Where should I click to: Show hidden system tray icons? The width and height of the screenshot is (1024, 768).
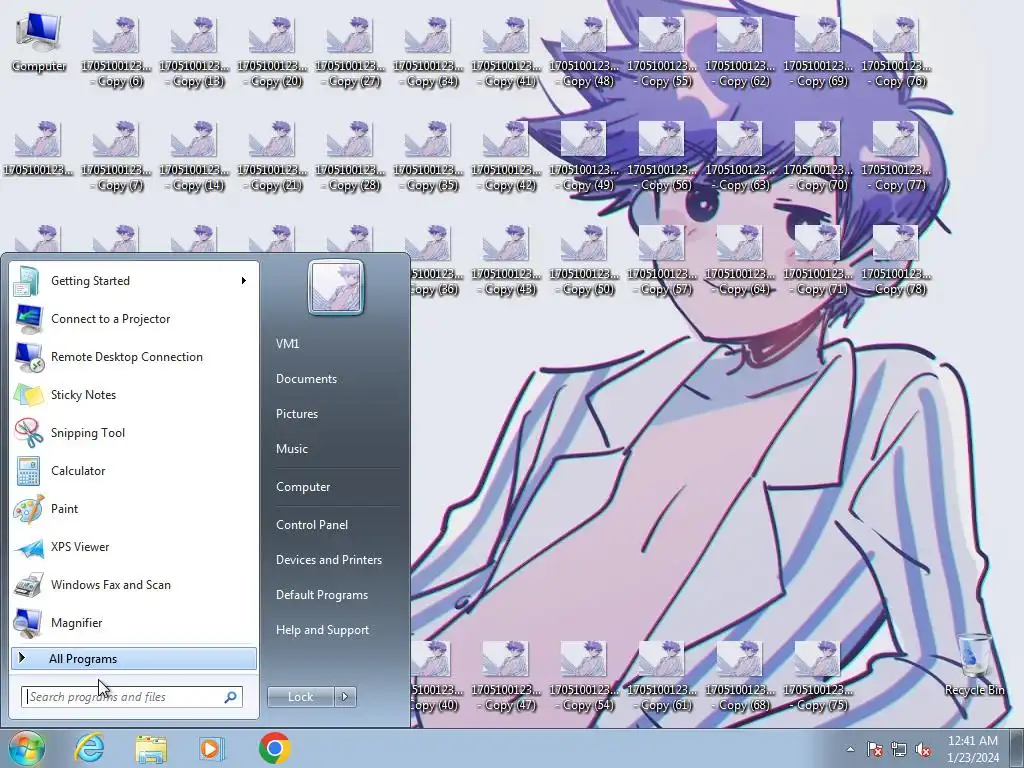[x=850, y=749]
